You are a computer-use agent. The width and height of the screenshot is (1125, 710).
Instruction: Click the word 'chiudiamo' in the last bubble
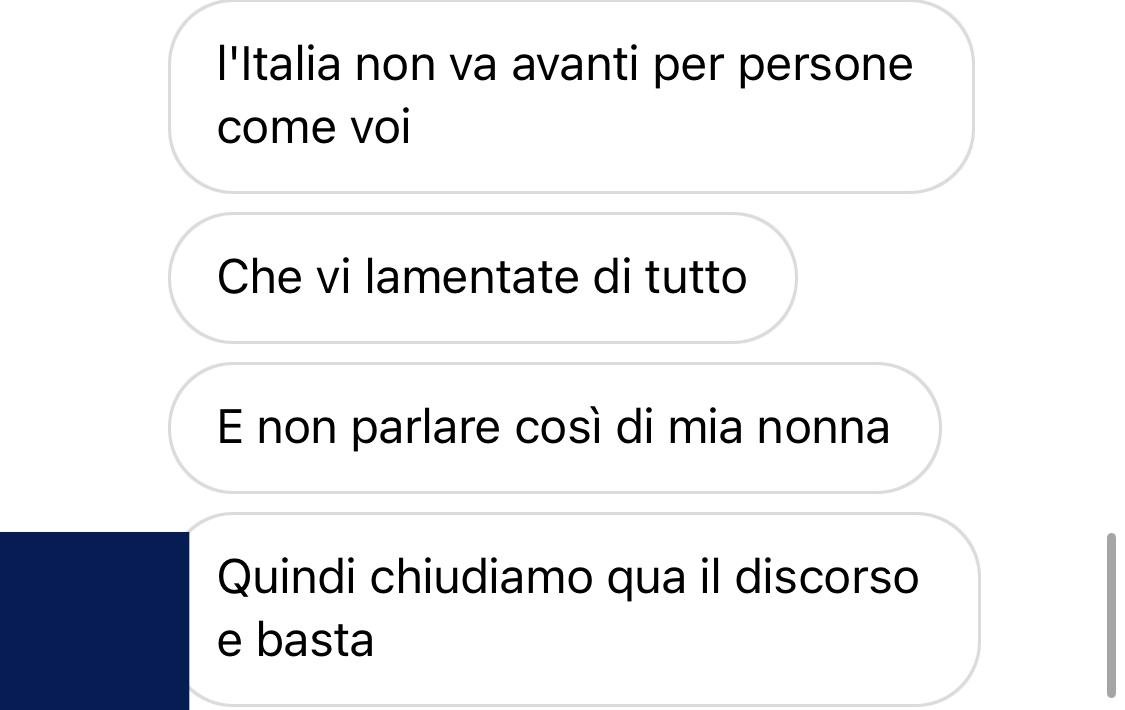tap(481, 577)
